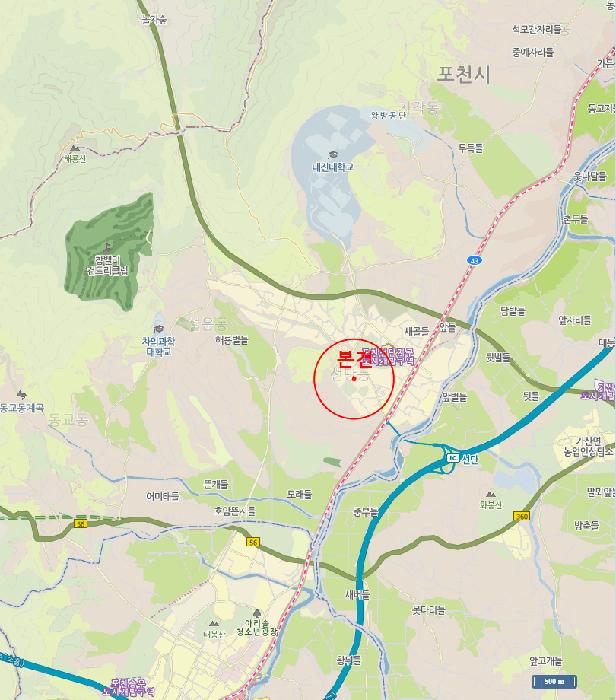This screenshot has width=616, height=700.
Task: Select the 두둑들 place label
Action: (x=471, y=148)
